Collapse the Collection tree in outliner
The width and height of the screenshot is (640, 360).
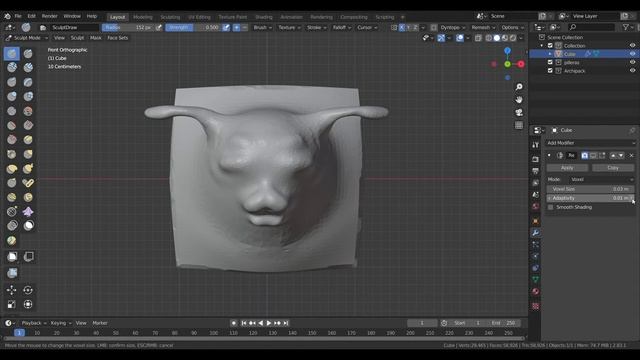(542, 46)
